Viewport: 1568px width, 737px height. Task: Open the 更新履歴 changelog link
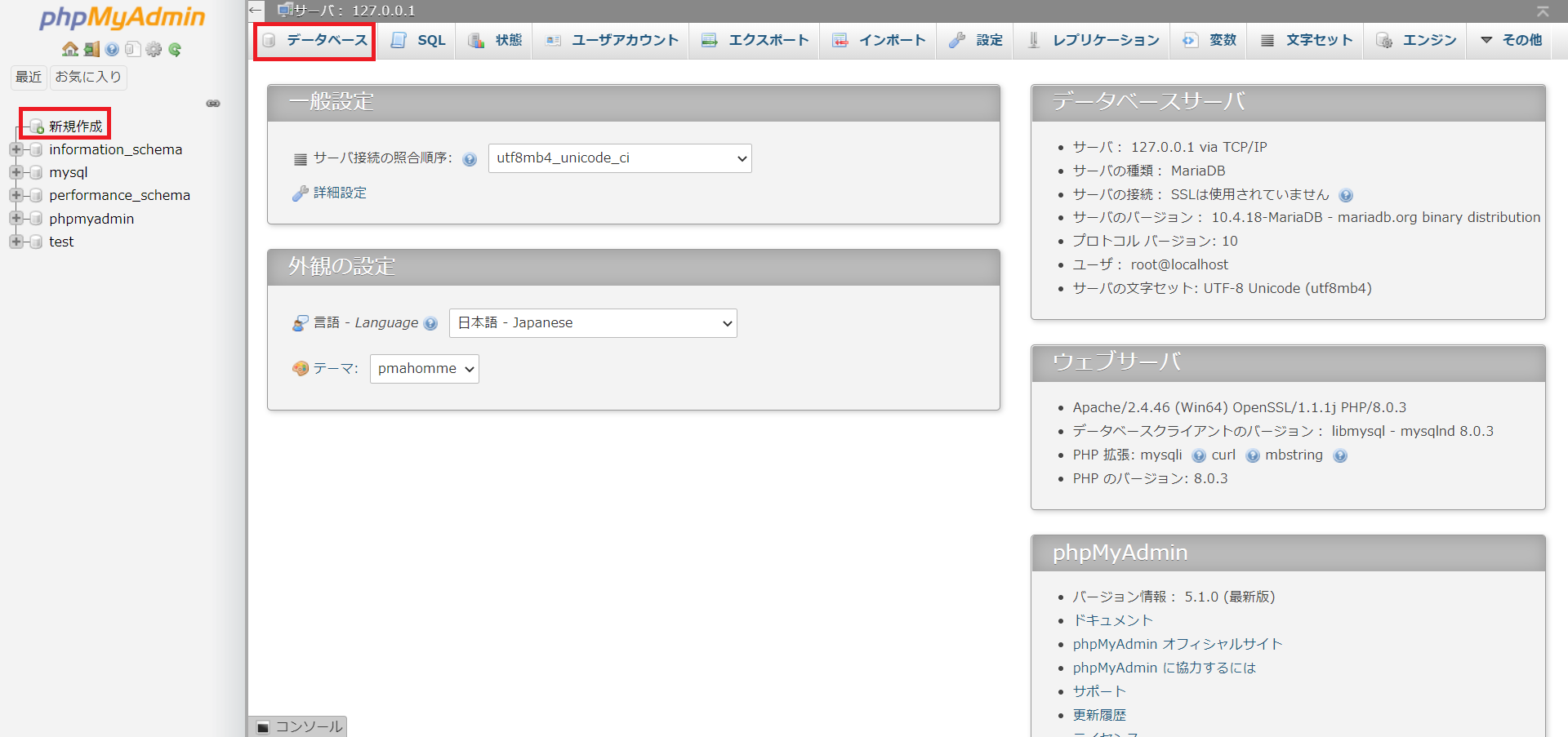tap(1099, 715)
